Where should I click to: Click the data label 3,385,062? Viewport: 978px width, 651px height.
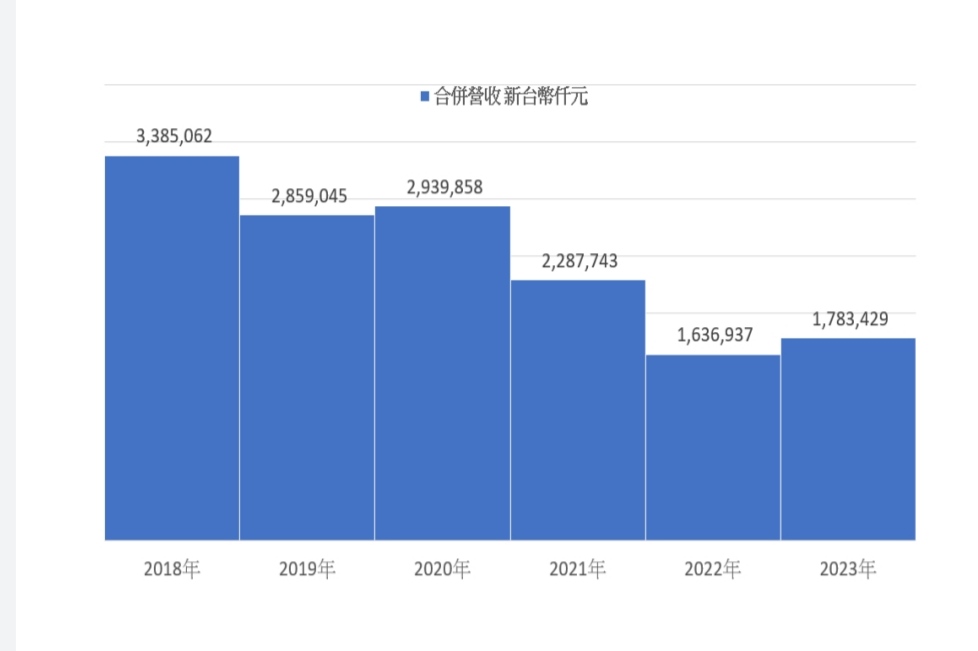click(x=174, y=136)
